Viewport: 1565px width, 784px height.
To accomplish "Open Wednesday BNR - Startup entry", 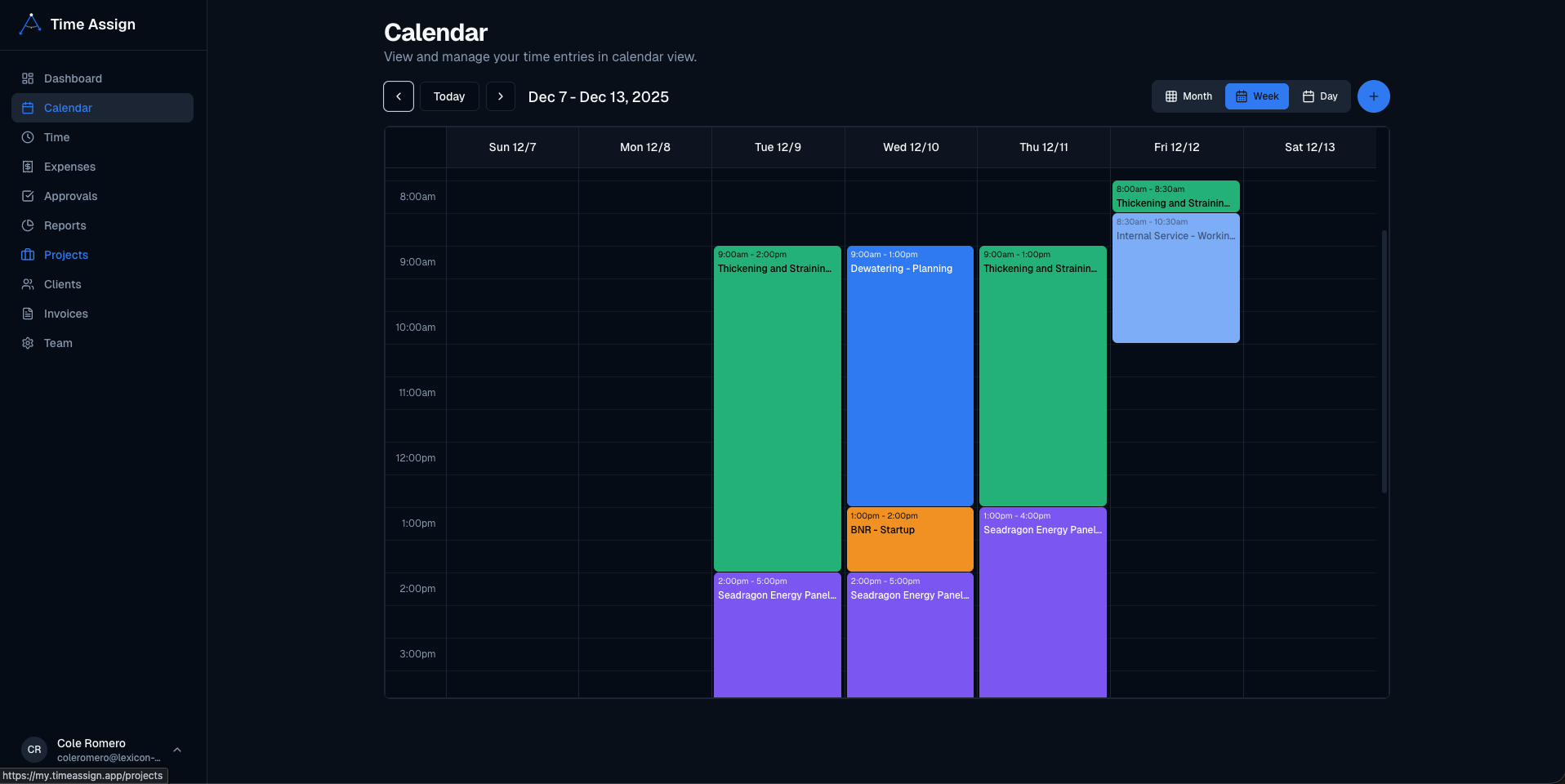I will click(910, 539).
